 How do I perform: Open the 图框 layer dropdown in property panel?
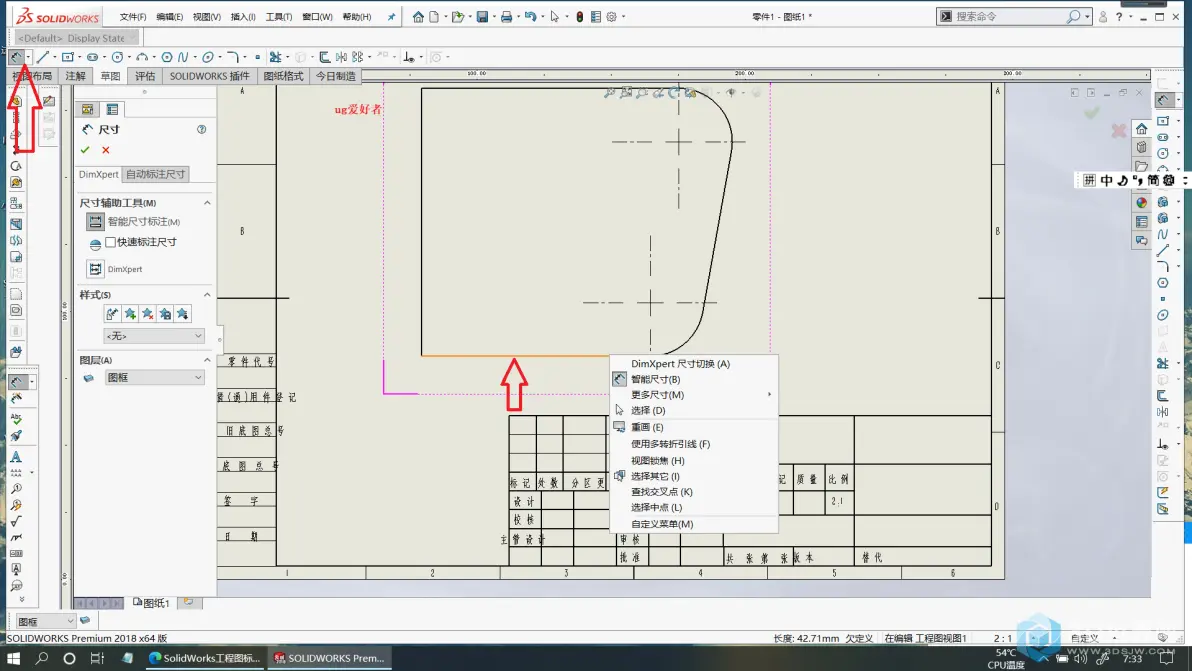154,378
